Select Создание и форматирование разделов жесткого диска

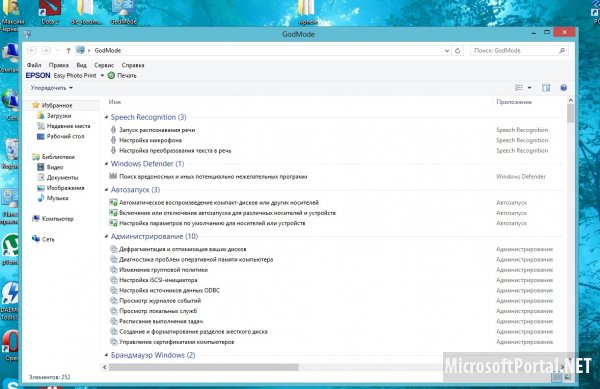coord(193,332)
